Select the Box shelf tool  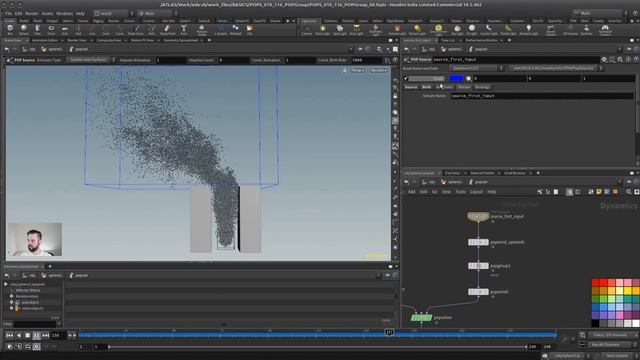click(x=10, y=29)
